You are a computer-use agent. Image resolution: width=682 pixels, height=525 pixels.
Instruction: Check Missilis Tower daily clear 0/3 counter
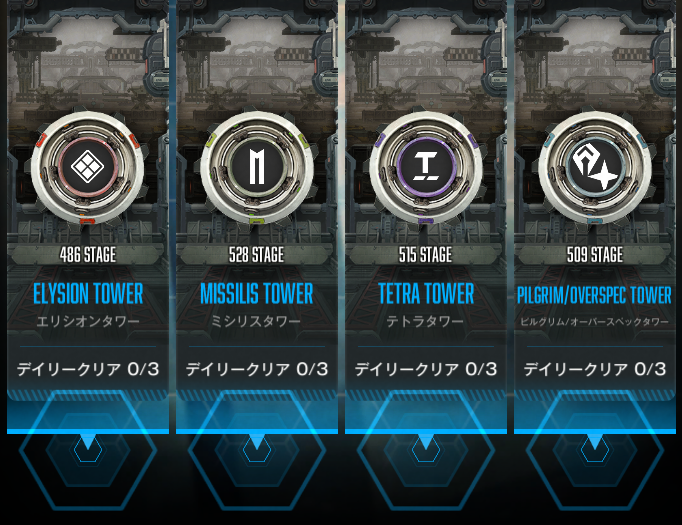click(257, 369)
